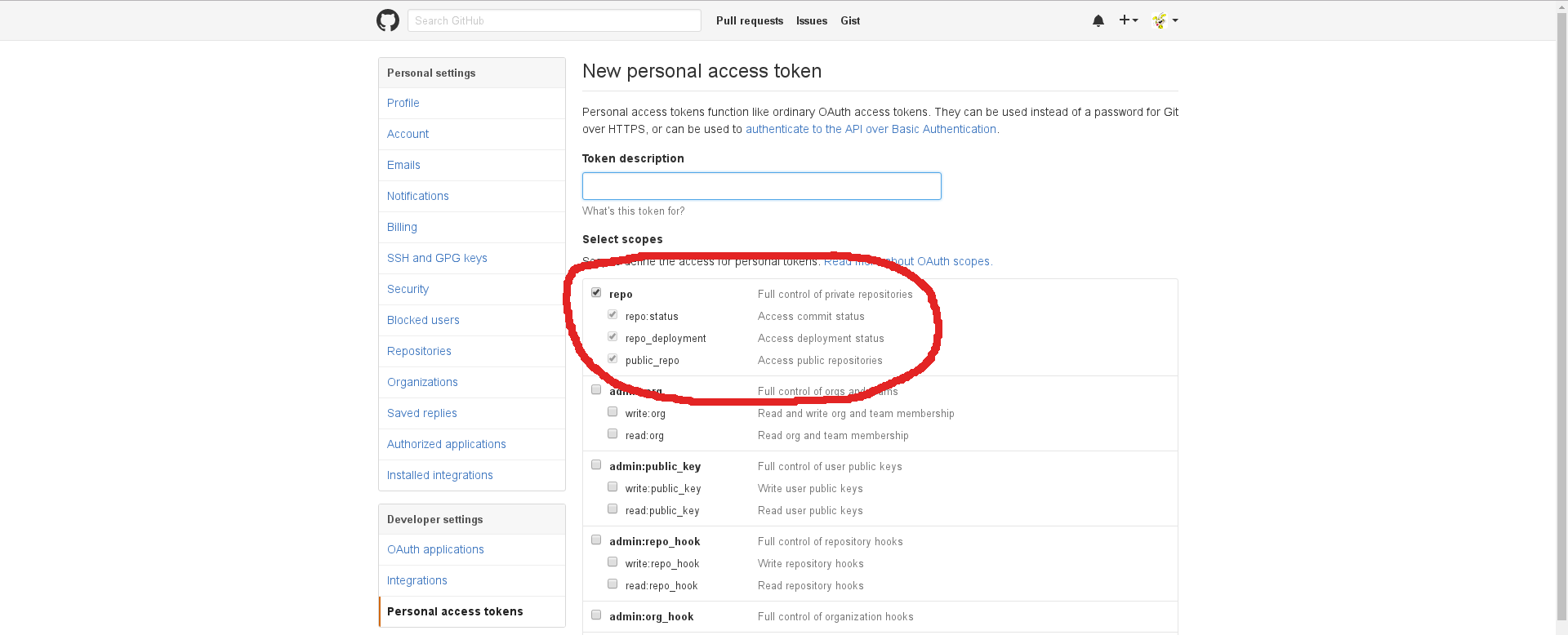Screen dimensions: 1568x635
Task: Toggle the public_repo checkbox
Action: tap(612, 358)
